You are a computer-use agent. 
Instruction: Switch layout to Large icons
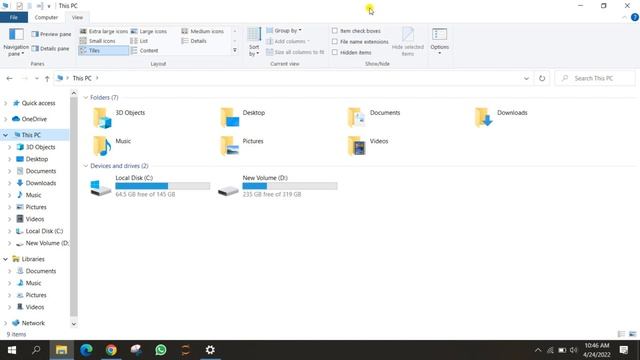(149, 31)
